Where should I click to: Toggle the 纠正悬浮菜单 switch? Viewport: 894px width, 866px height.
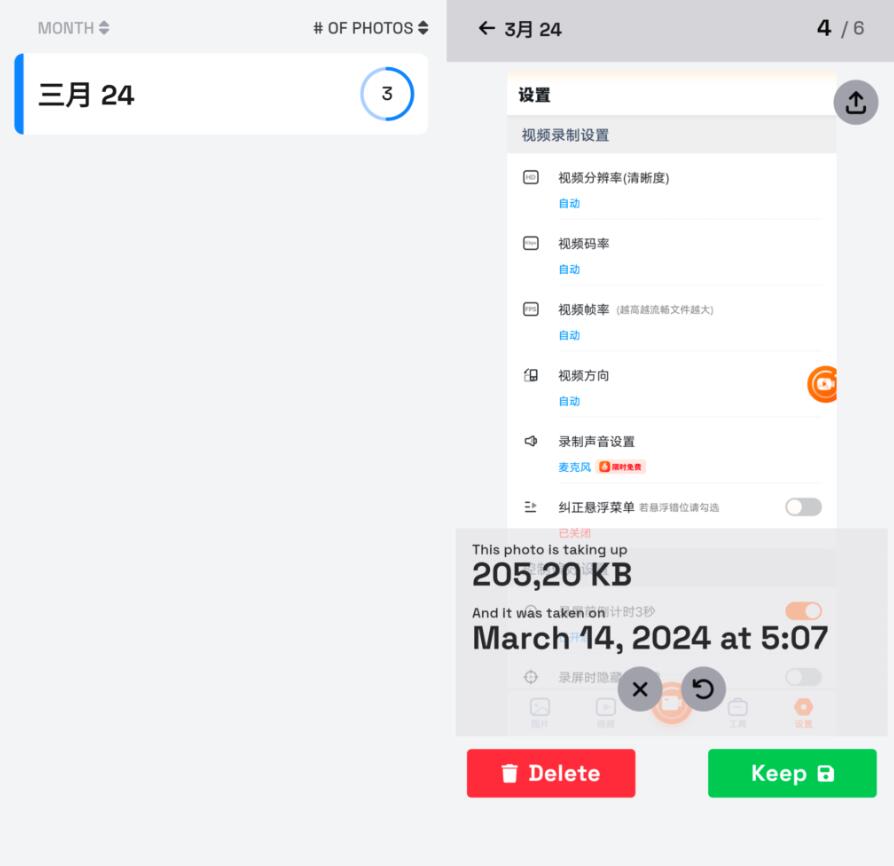click(x=803, y=507)
